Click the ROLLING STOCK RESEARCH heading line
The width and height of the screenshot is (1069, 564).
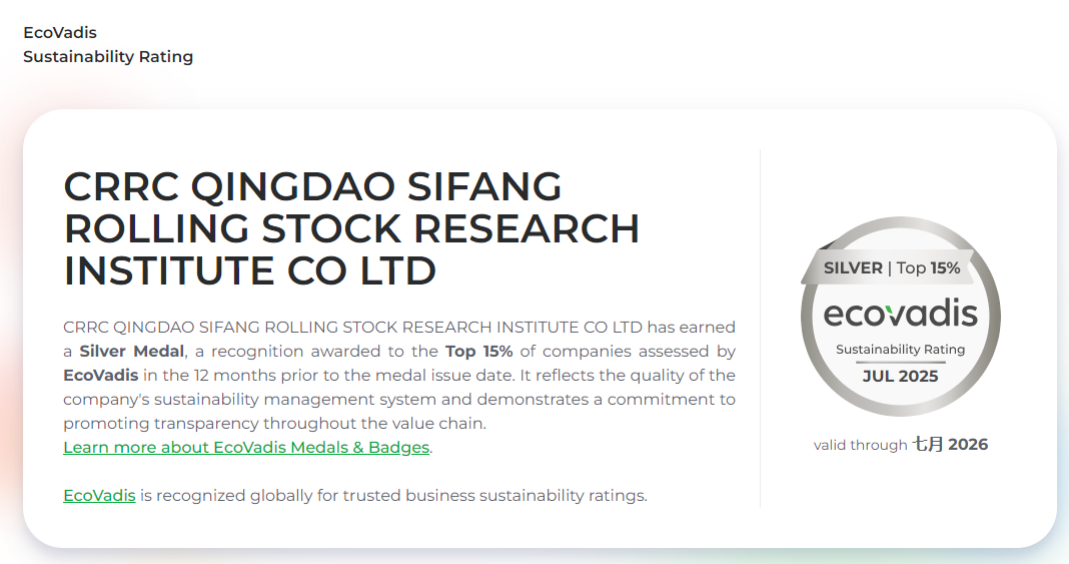[351, 229]
